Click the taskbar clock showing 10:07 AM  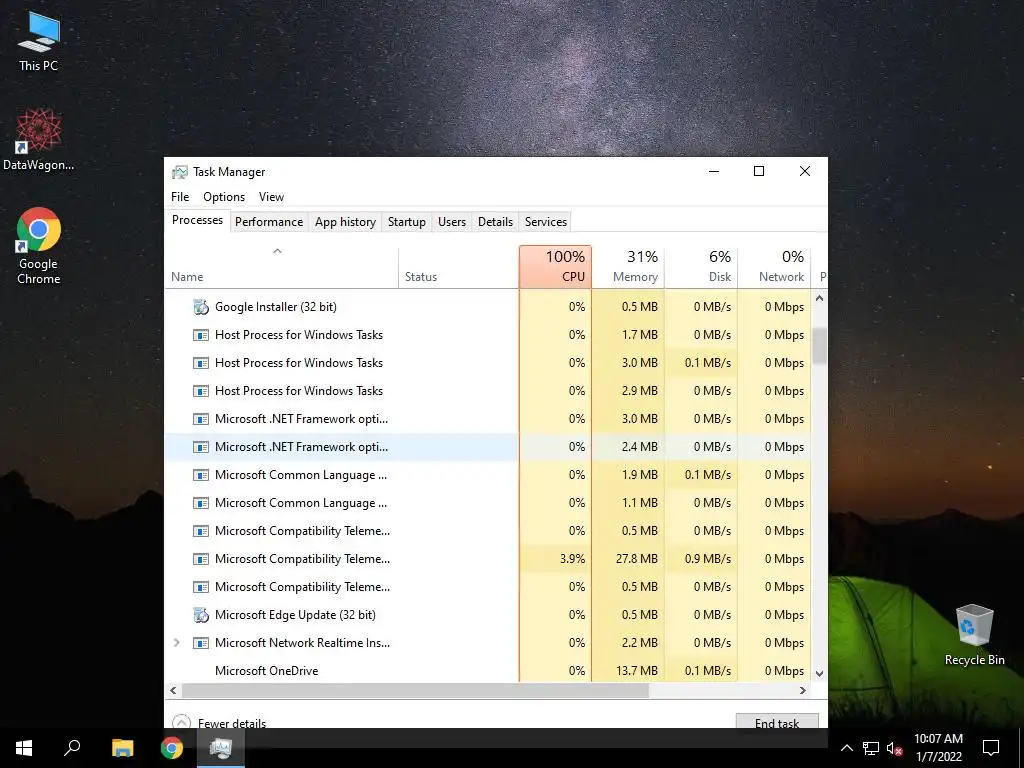938,748
